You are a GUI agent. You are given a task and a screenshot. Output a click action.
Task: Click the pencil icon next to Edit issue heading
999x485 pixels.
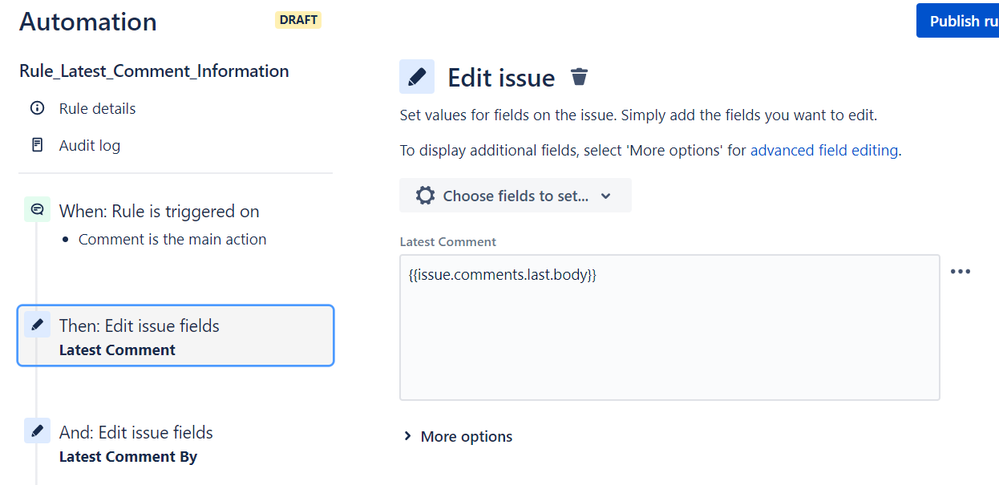coord(417,77)
